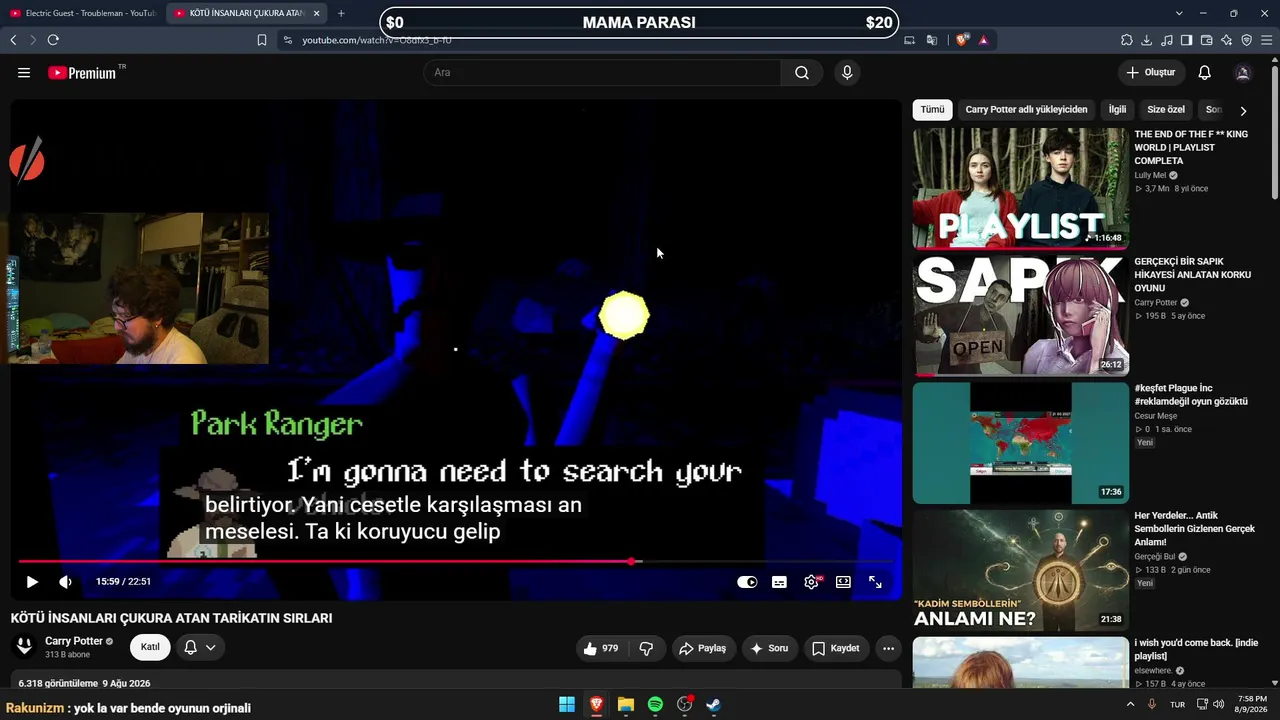Open YouTube notifications bell
The height and width of the screenshot is (720, 1280).
pyautogui.click(x=1205, y=73)
